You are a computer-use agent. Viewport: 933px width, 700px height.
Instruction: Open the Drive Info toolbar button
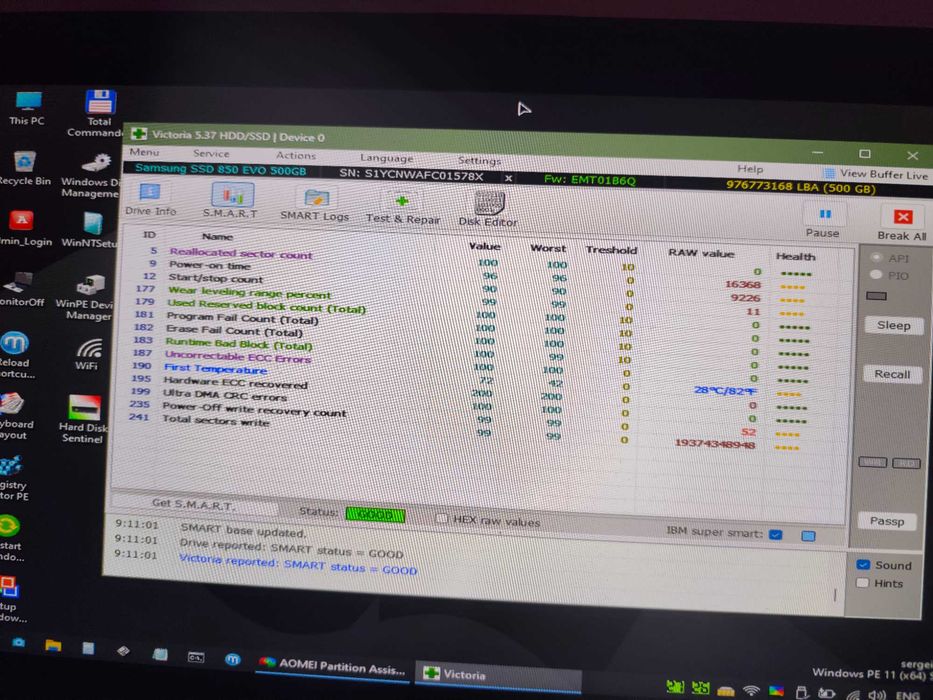(150, 199)
